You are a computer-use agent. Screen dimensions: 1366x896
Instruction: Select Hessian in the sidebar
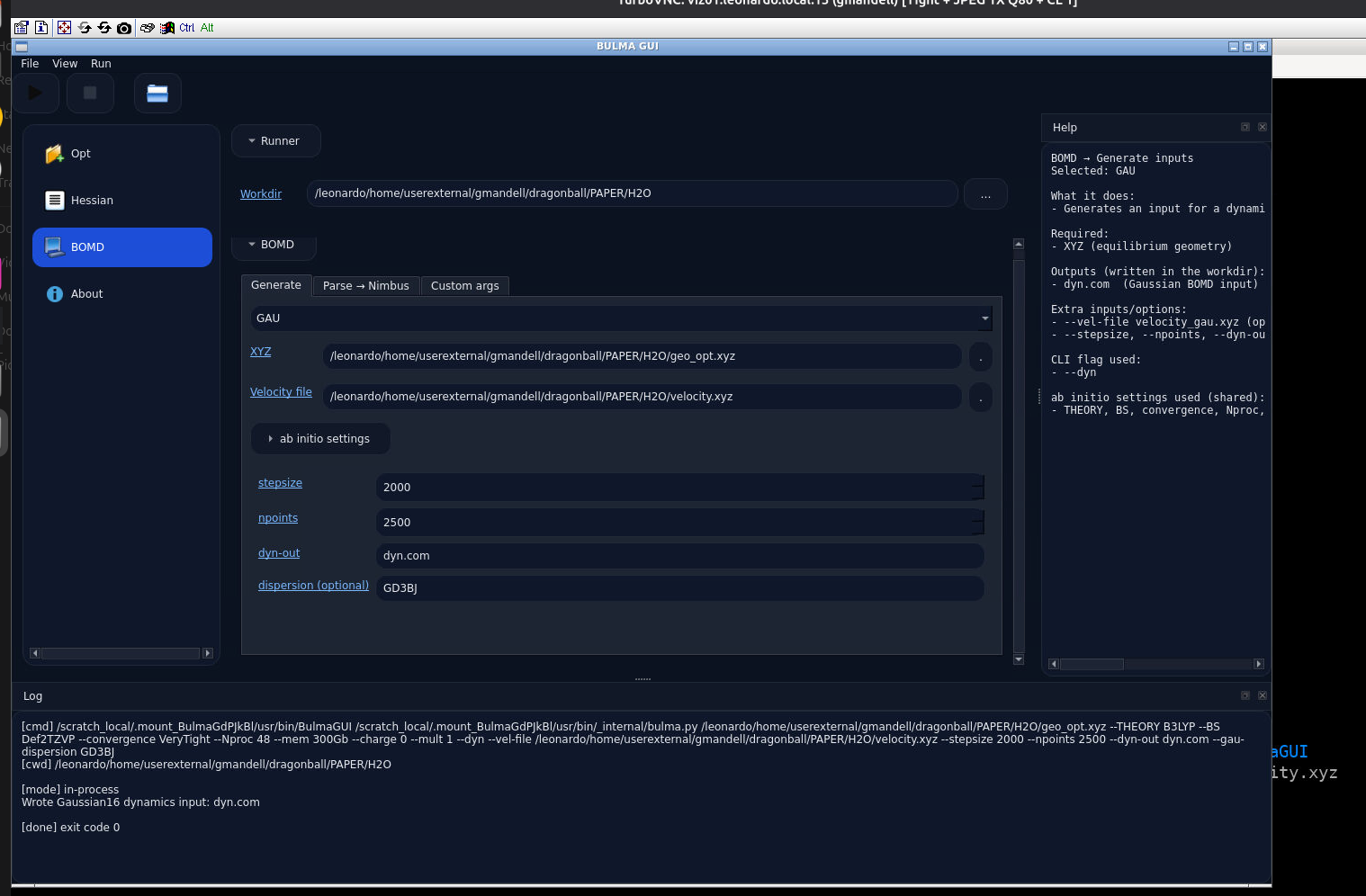point(122,201)
